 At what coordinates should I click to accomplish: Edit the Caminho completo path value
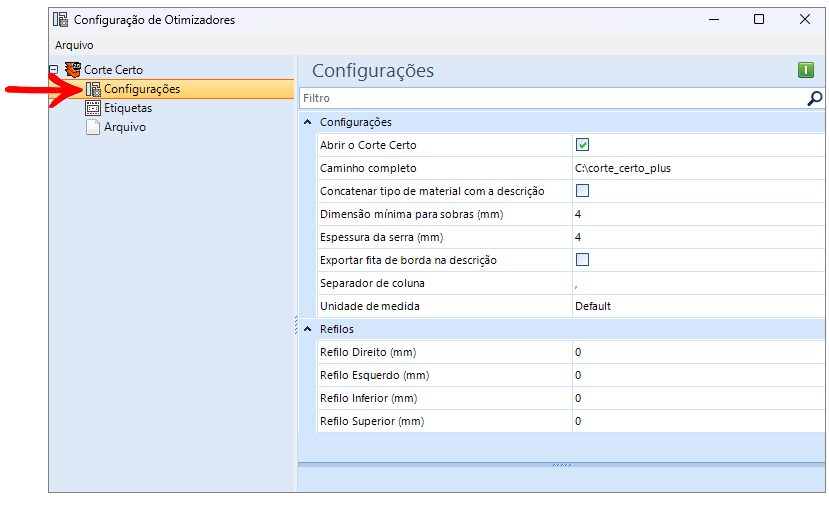(698, 168)
